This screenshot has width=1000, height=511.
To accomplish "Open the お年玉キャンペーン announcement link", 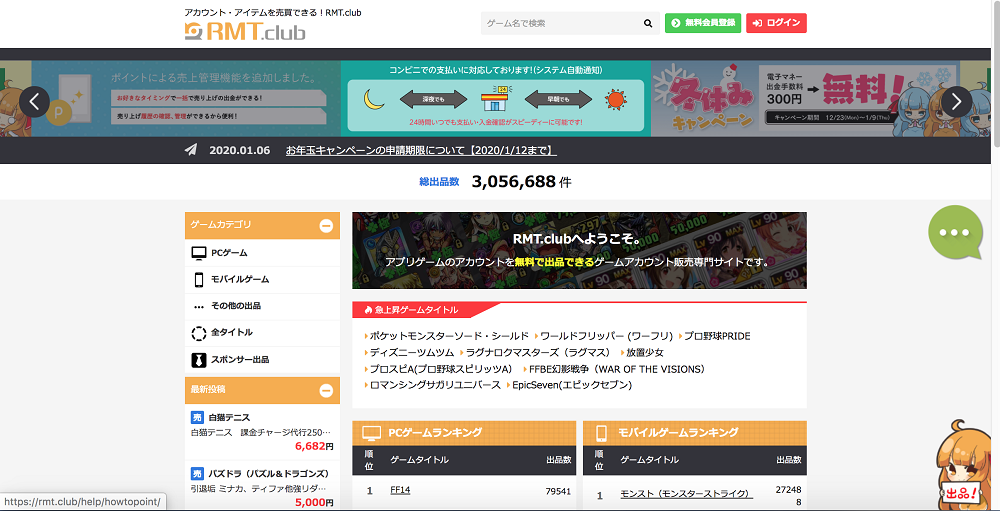I will 422,151.
